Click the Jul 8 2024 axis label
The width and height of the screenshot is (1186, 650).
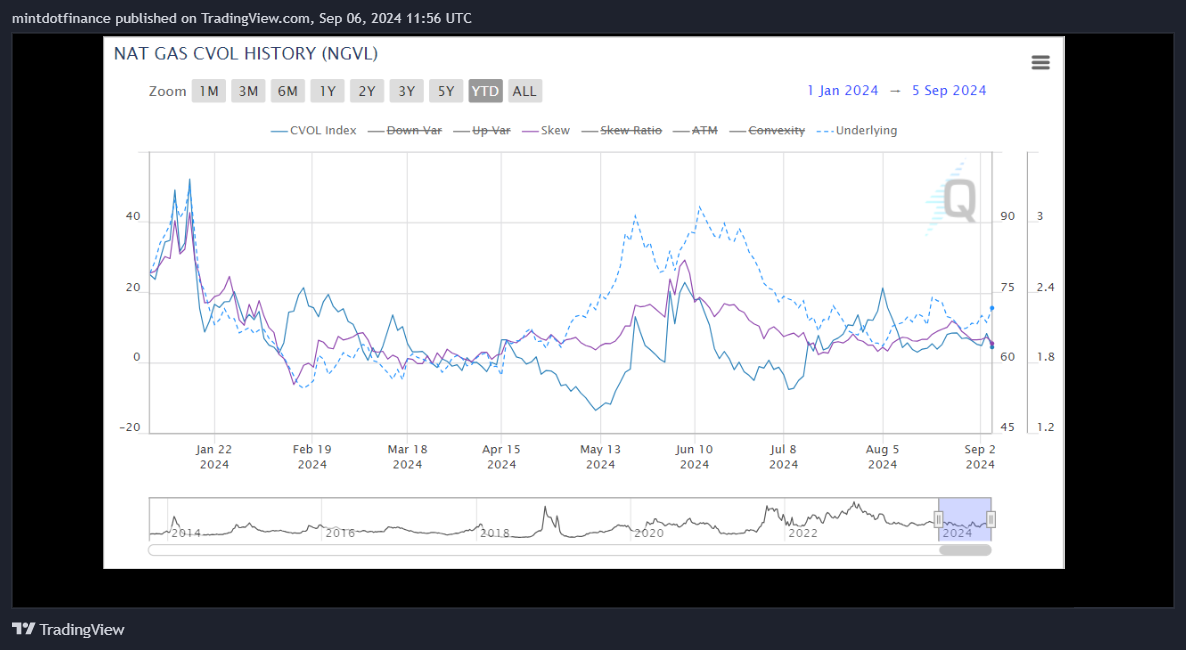784,456
